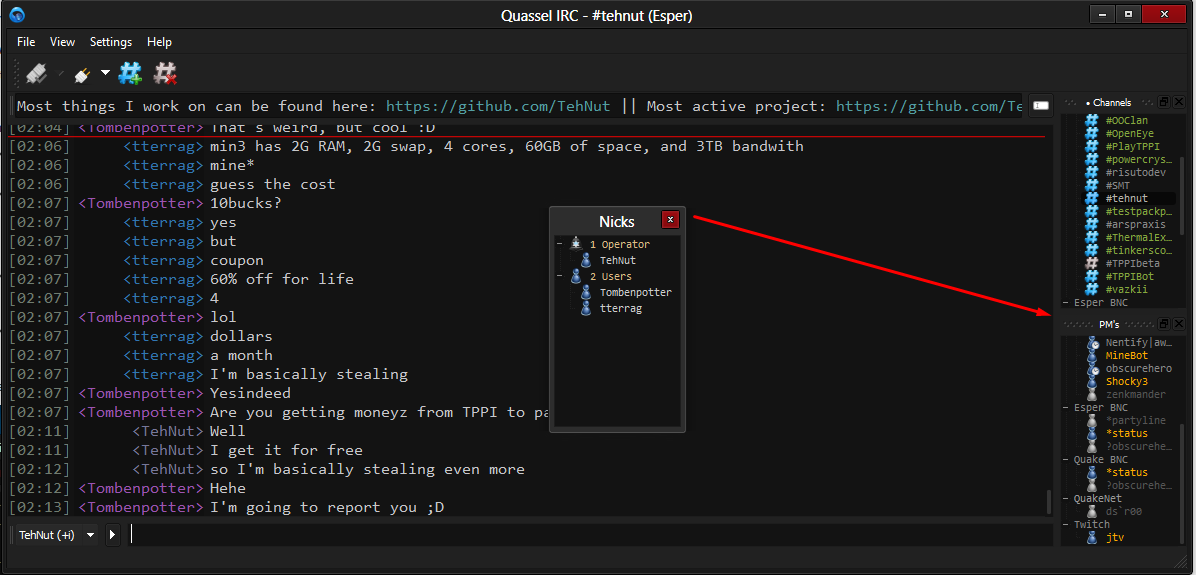This screenshot has height=575, width=1196.
Task: Float the Channels dock panel
Action: point(1164,102)
